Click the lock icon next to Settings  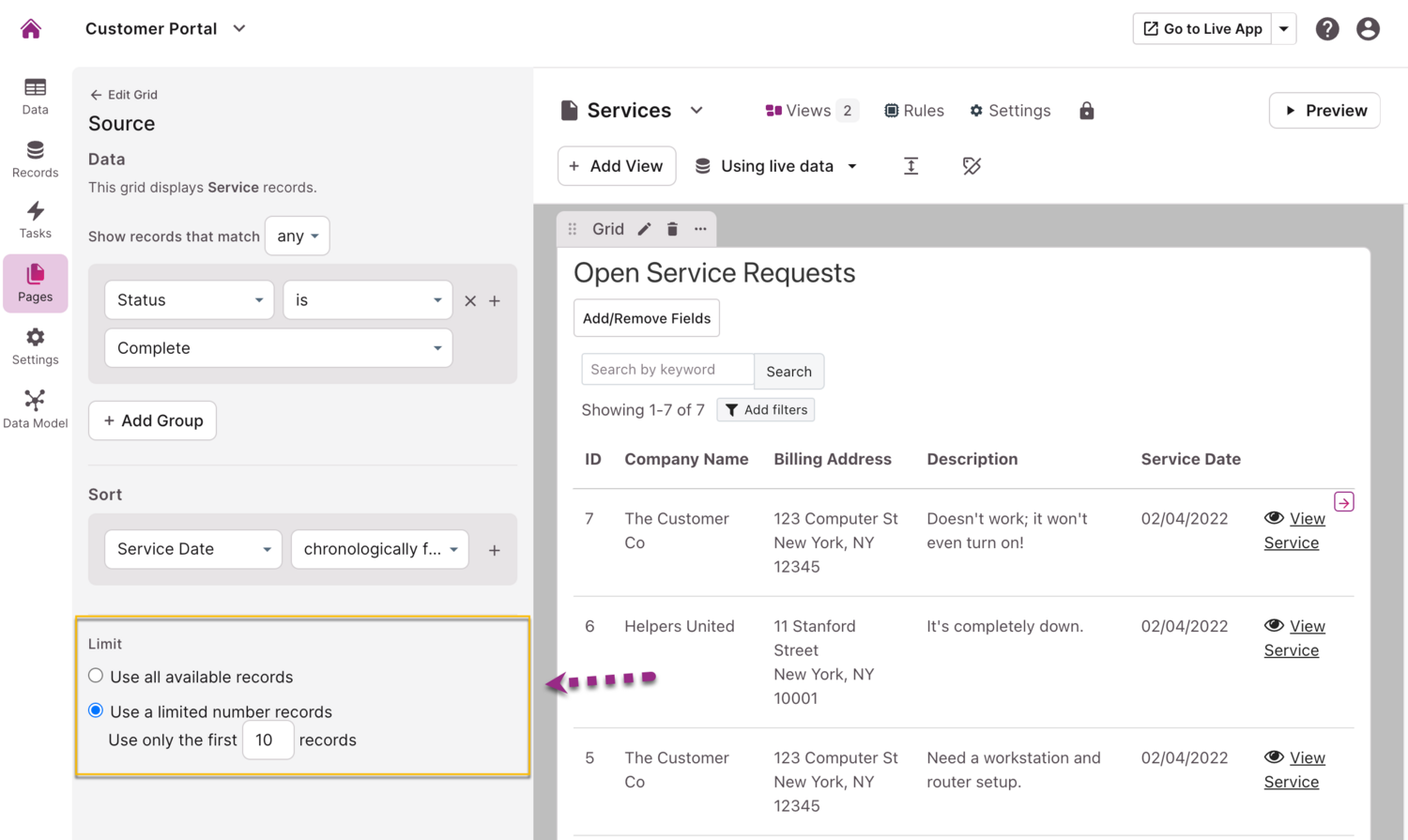(x=1086, y=111)
